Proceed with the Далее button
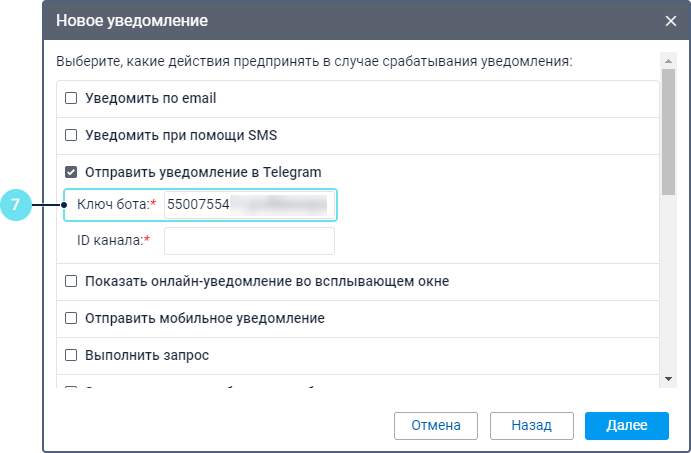The height and width of the screenshot is (453, 691). click(x=627, y=425)
